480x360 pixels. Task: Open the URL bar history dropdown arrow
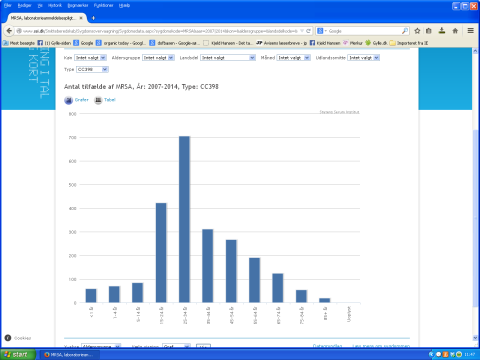click(x=302, y=31)
